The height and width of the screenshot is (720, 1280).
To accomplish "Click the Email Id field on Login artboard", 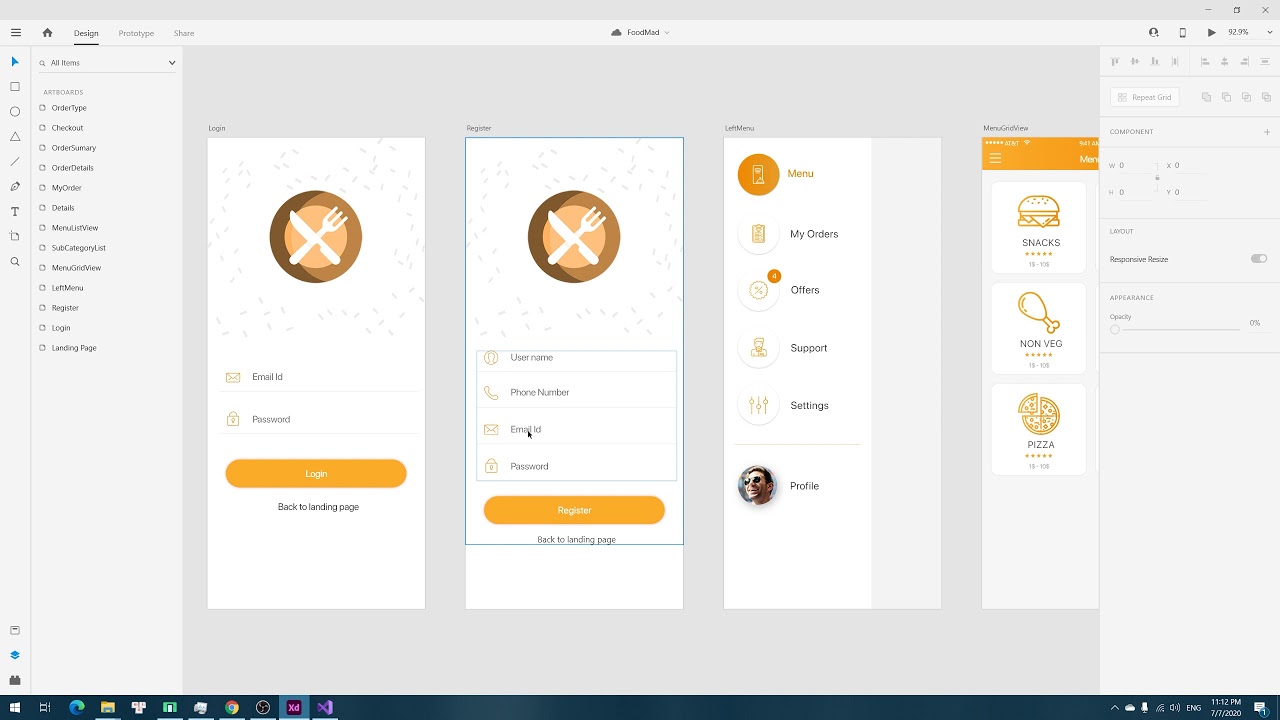I will pyautogui.click(x=320, y=377).
